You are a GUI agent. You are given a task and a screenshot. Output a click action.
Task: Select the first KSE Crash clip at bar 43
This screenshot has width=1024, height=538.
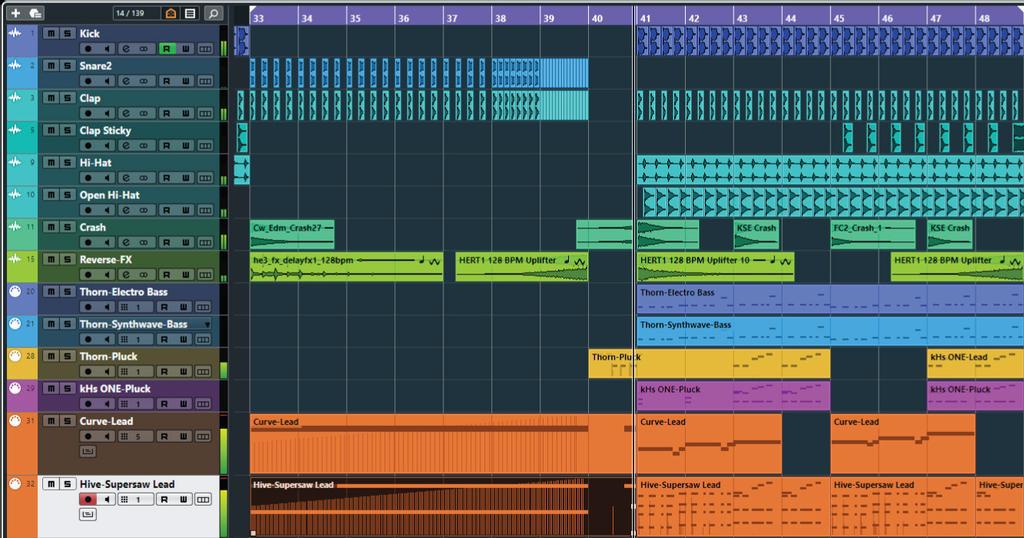coord(756,234)
